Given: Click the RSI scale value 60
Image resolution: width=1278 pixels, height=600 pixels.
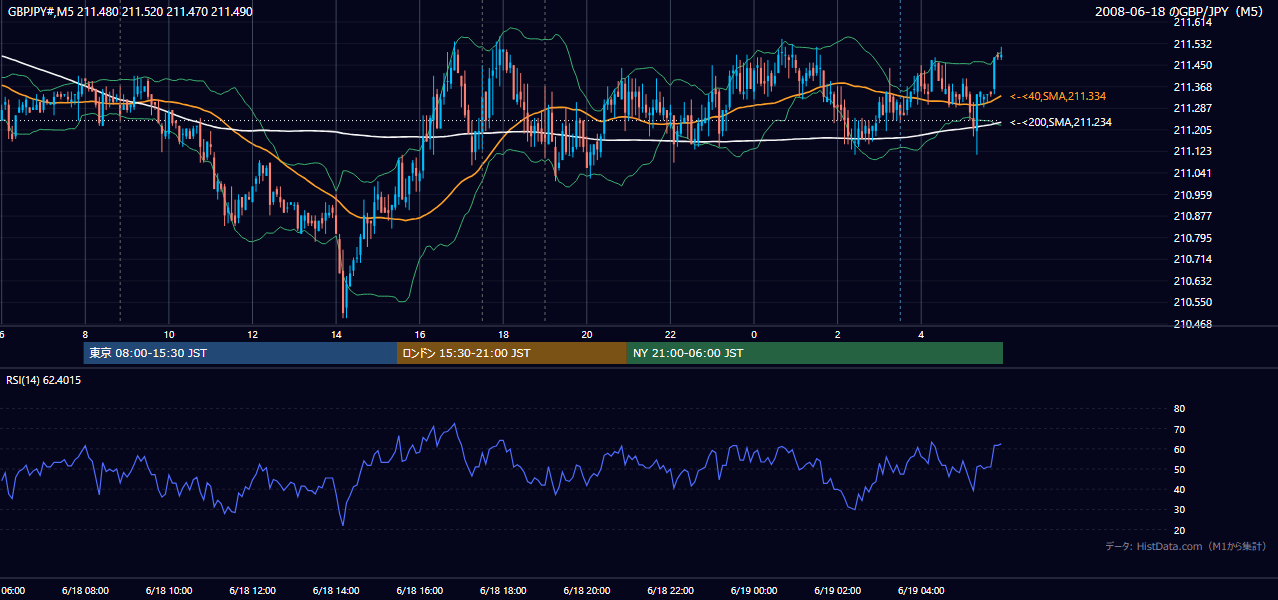Looking at the screenshot, I should (x=1179, y=449).
